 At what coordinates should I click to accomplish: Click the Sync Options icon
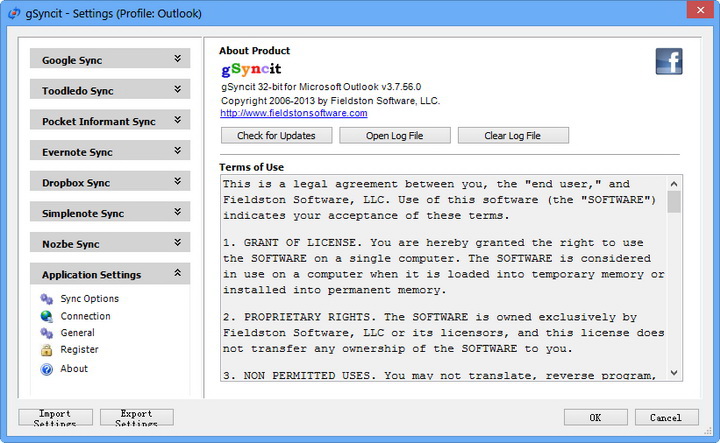[x=47, y=299]
